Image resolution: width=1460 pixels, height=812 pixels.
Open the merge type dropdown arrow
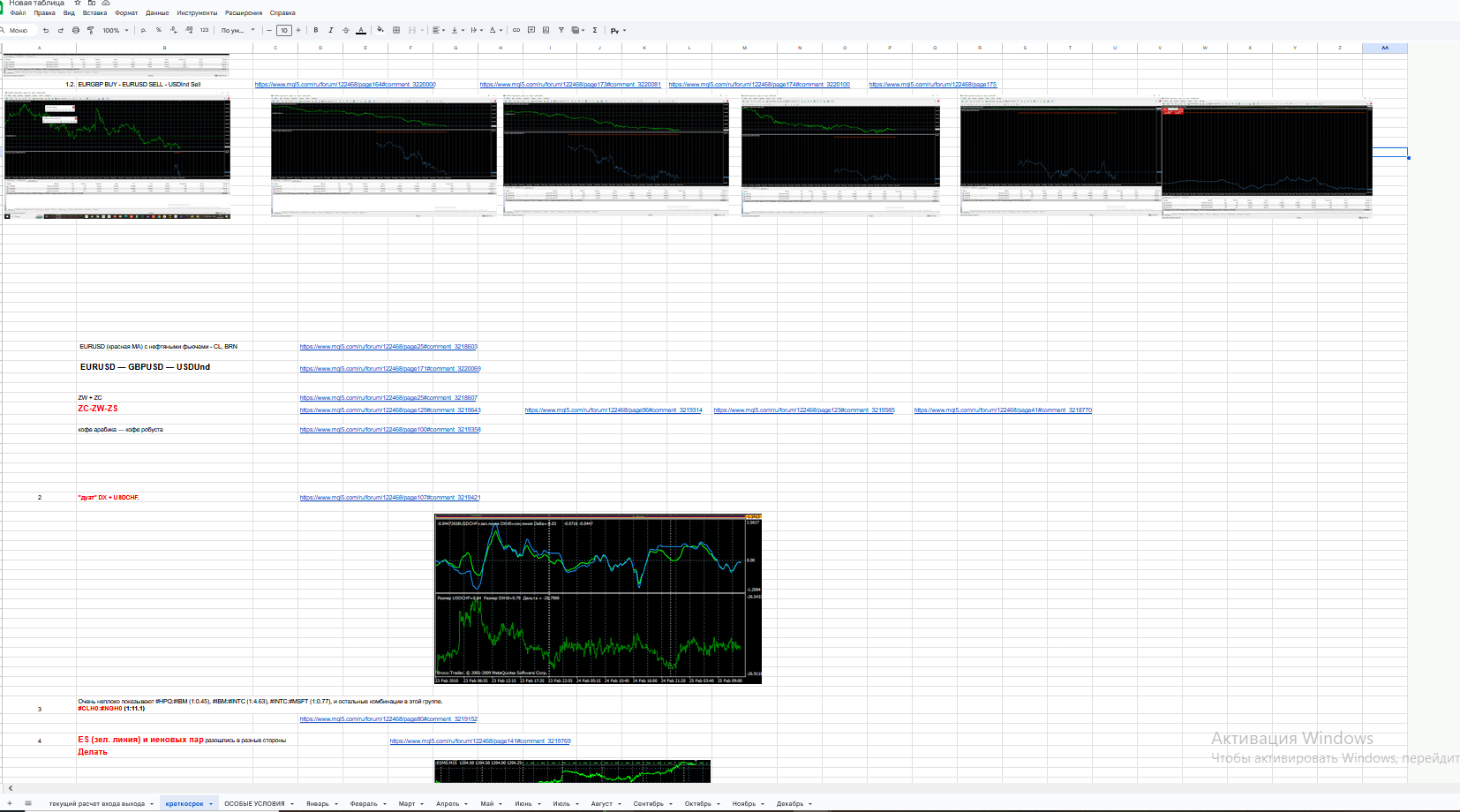423,30
